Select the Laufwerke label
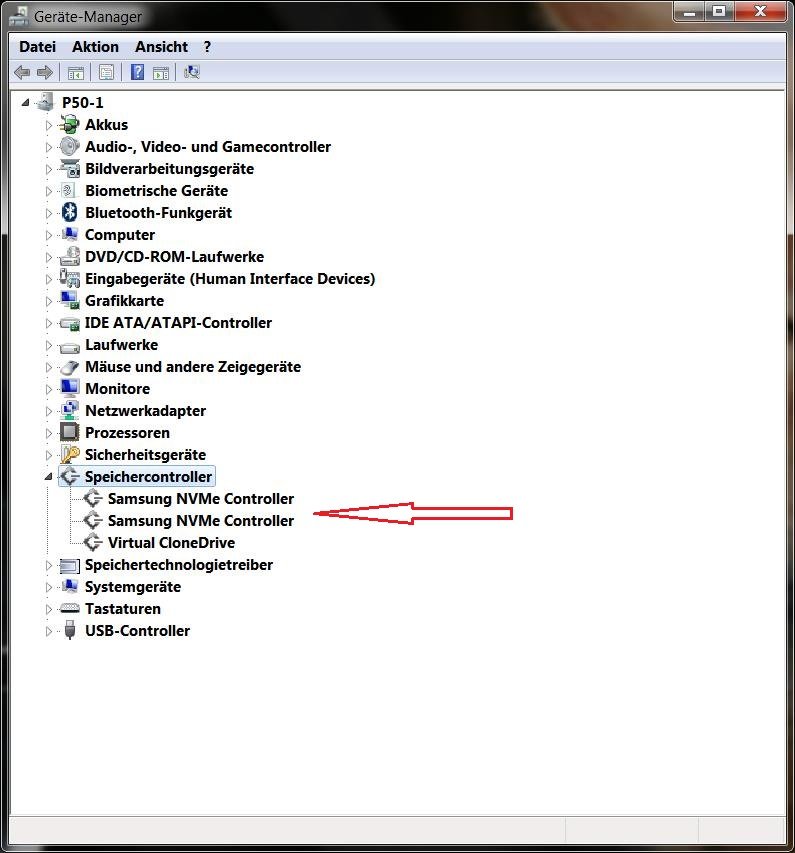This screenshot has width=795, height=853. [121, 344]
